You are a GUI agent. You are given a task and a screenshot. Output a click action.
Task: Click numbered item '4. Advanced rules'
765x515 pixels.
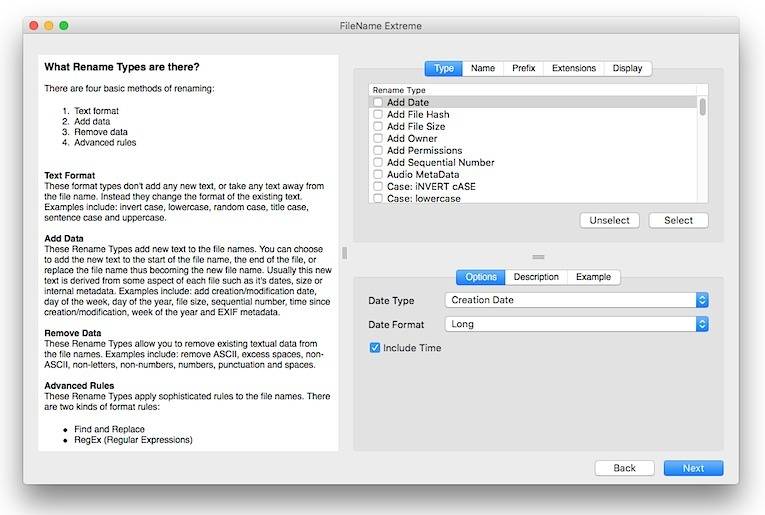[99, 142]
